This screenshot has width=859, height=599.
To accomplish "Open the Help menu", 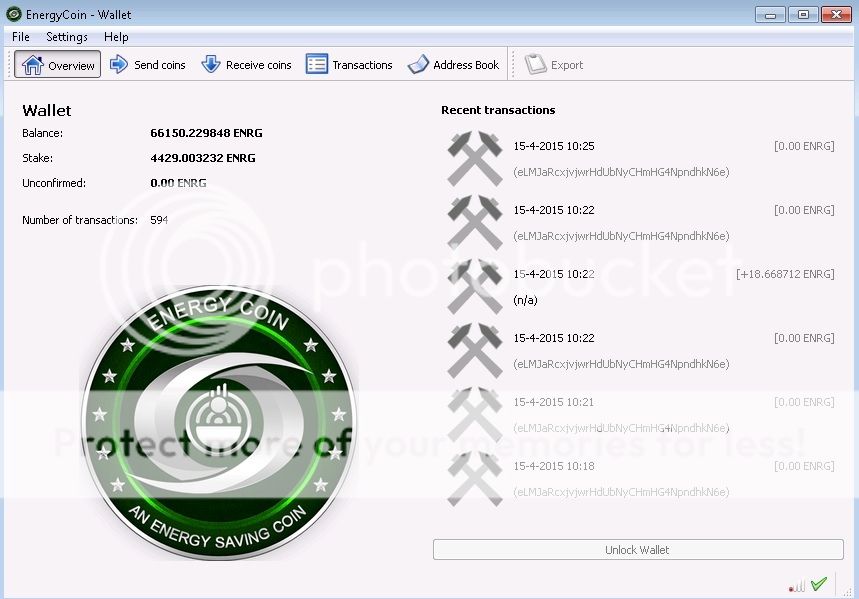I will point(116,37).
